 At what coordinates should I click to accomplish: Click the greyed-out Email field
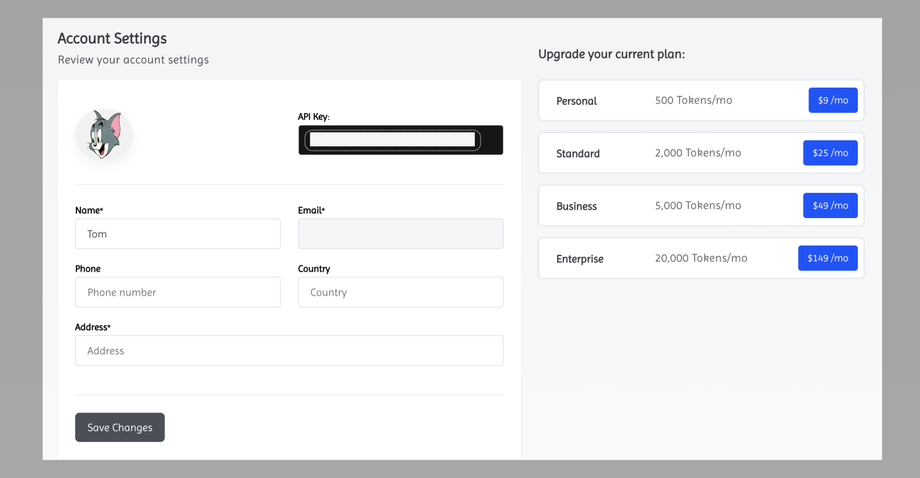[x=400, y=234]
